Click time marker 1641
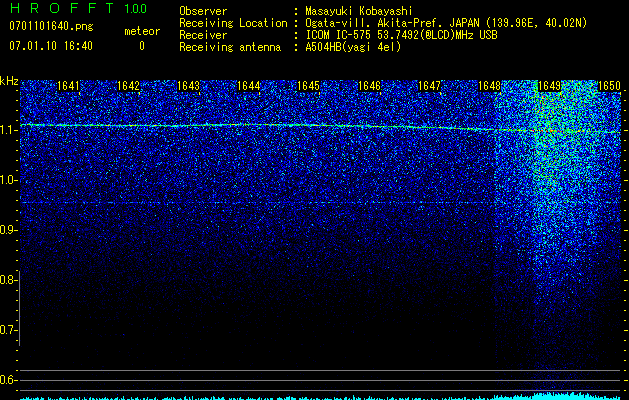 point(69,86)
